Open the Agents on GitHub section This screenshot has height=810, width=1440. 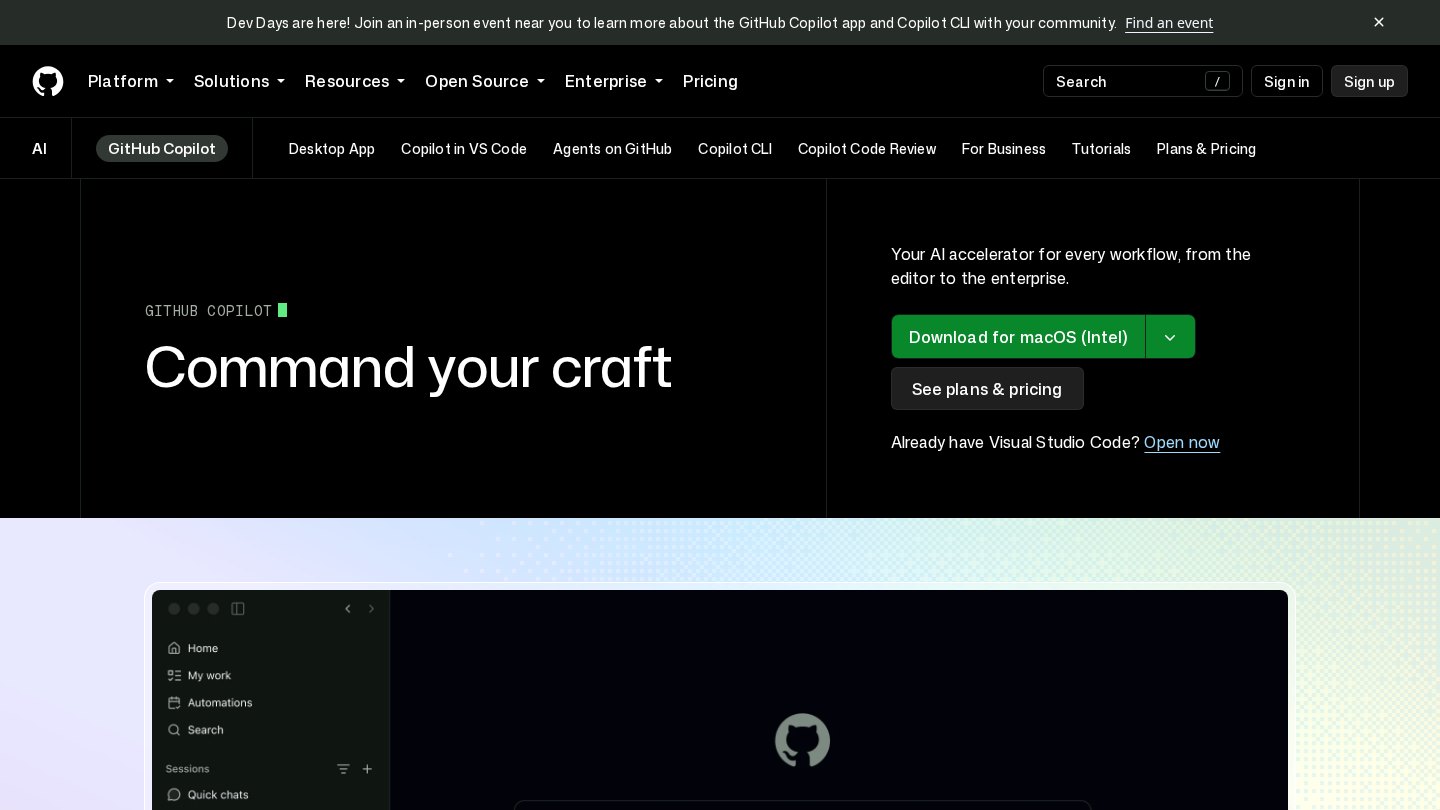[612, 149]
